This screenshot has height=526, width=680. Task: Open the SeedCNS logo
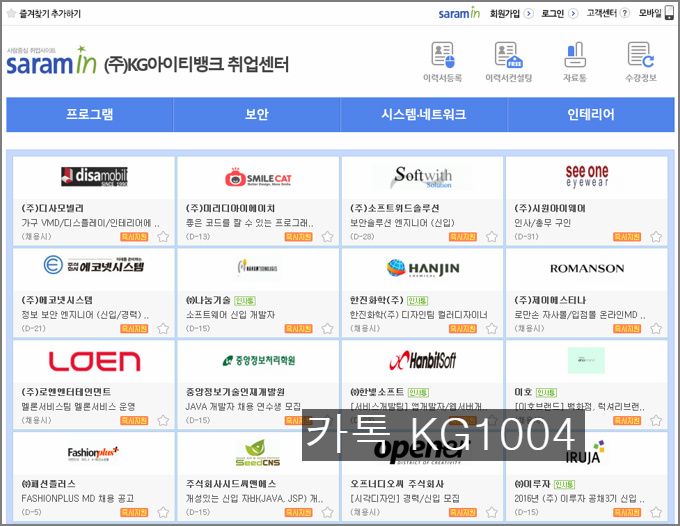[258, 453]
